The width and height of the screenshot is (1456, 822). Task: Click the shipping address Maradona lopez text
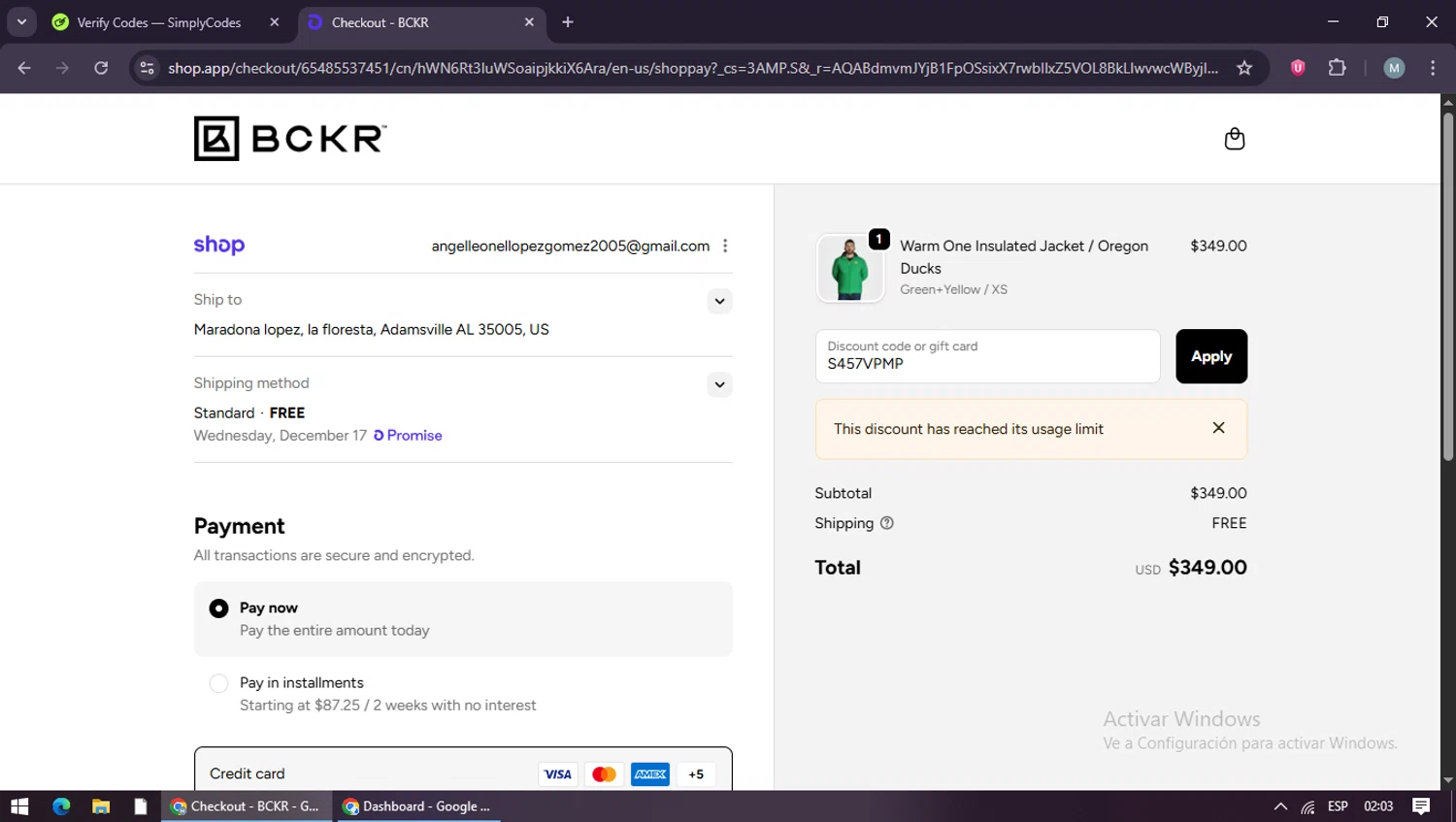coord(371,330)
